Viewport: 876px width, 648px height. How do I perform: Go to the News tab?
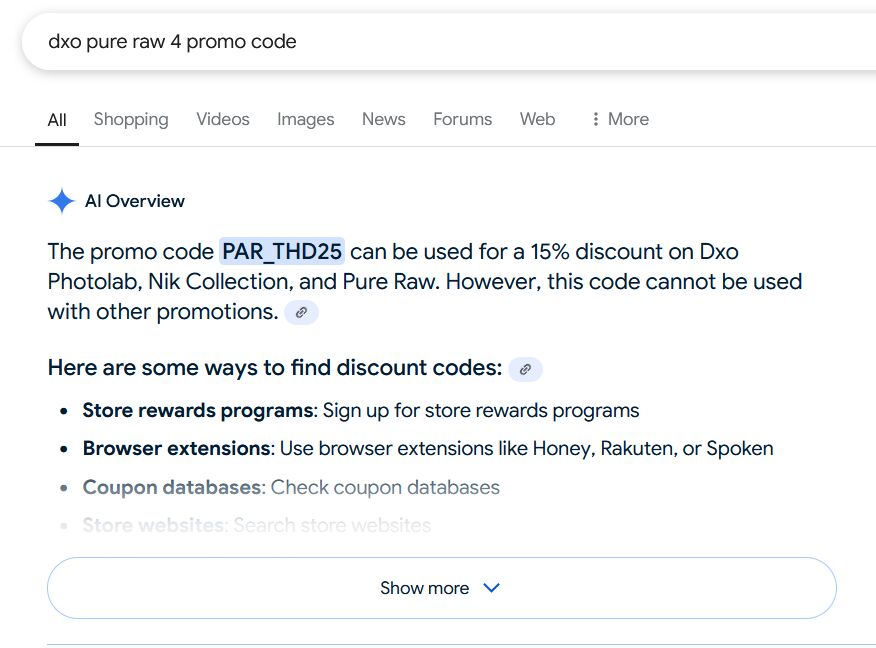pos(383,119)
